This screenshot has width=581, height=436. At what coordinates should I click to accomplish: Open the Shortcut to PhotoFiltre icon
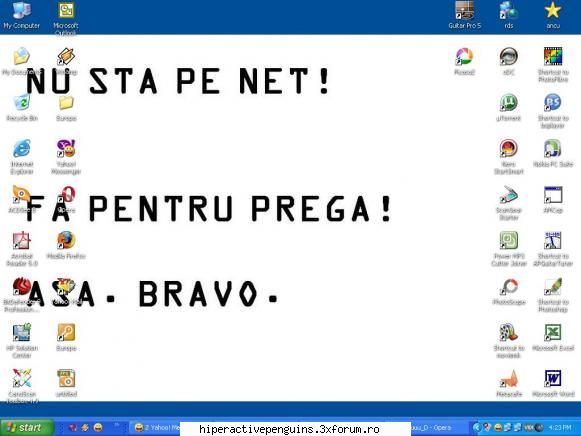tap(553, 64)
